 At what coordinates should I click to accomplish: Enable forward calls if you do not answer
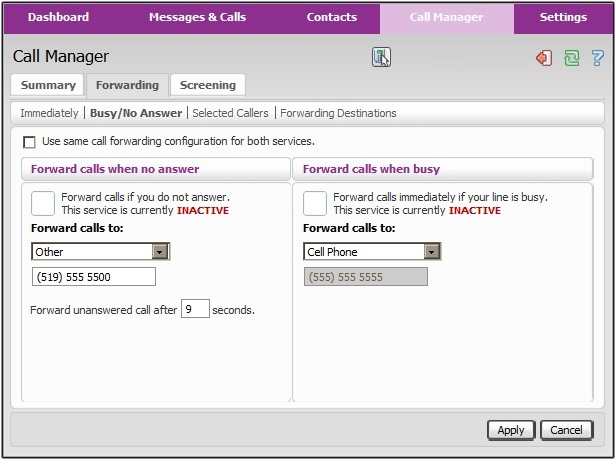tap(43, 203)
